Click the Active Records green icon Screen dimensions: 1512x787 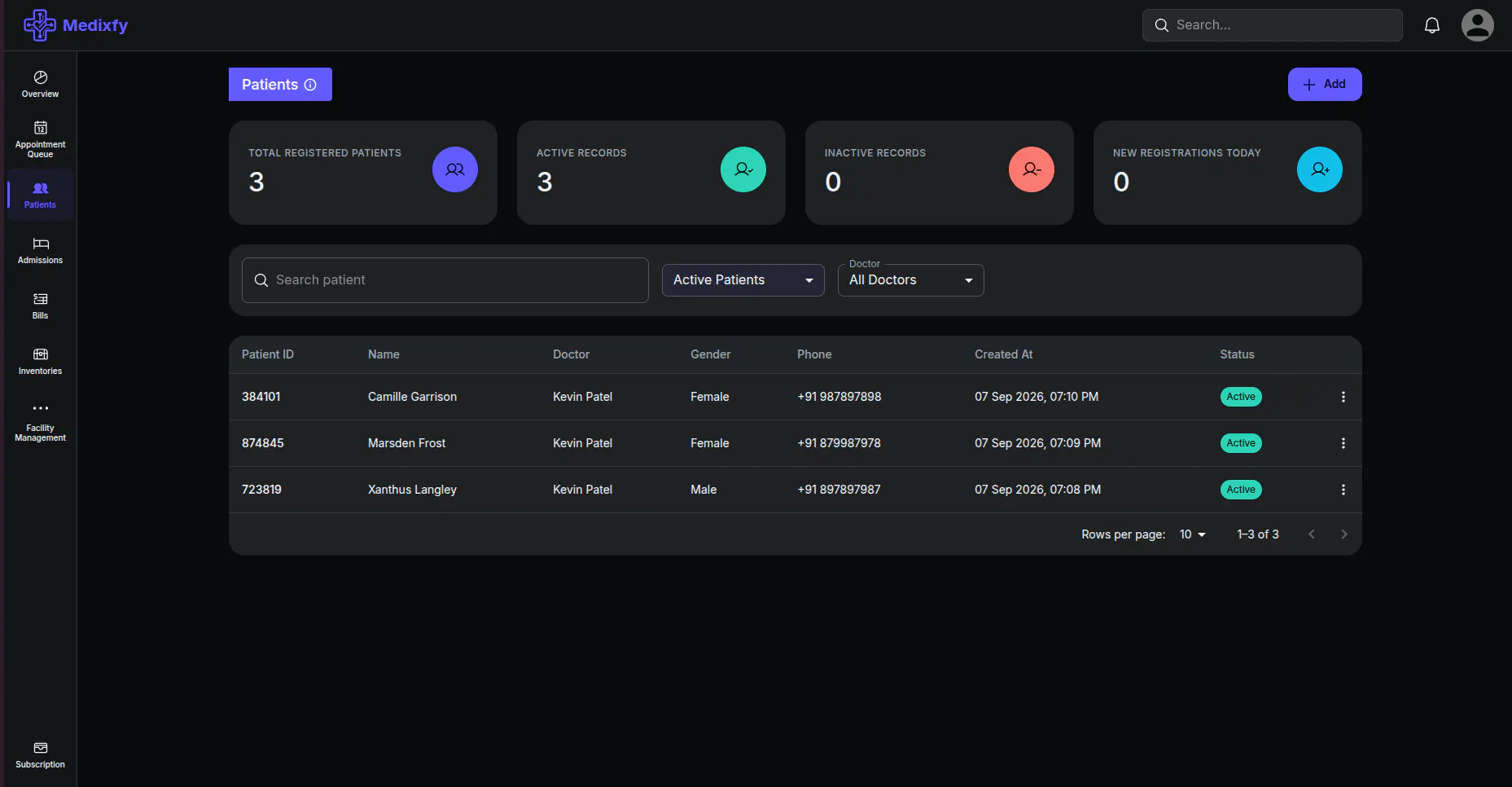(x=743, y=169)
